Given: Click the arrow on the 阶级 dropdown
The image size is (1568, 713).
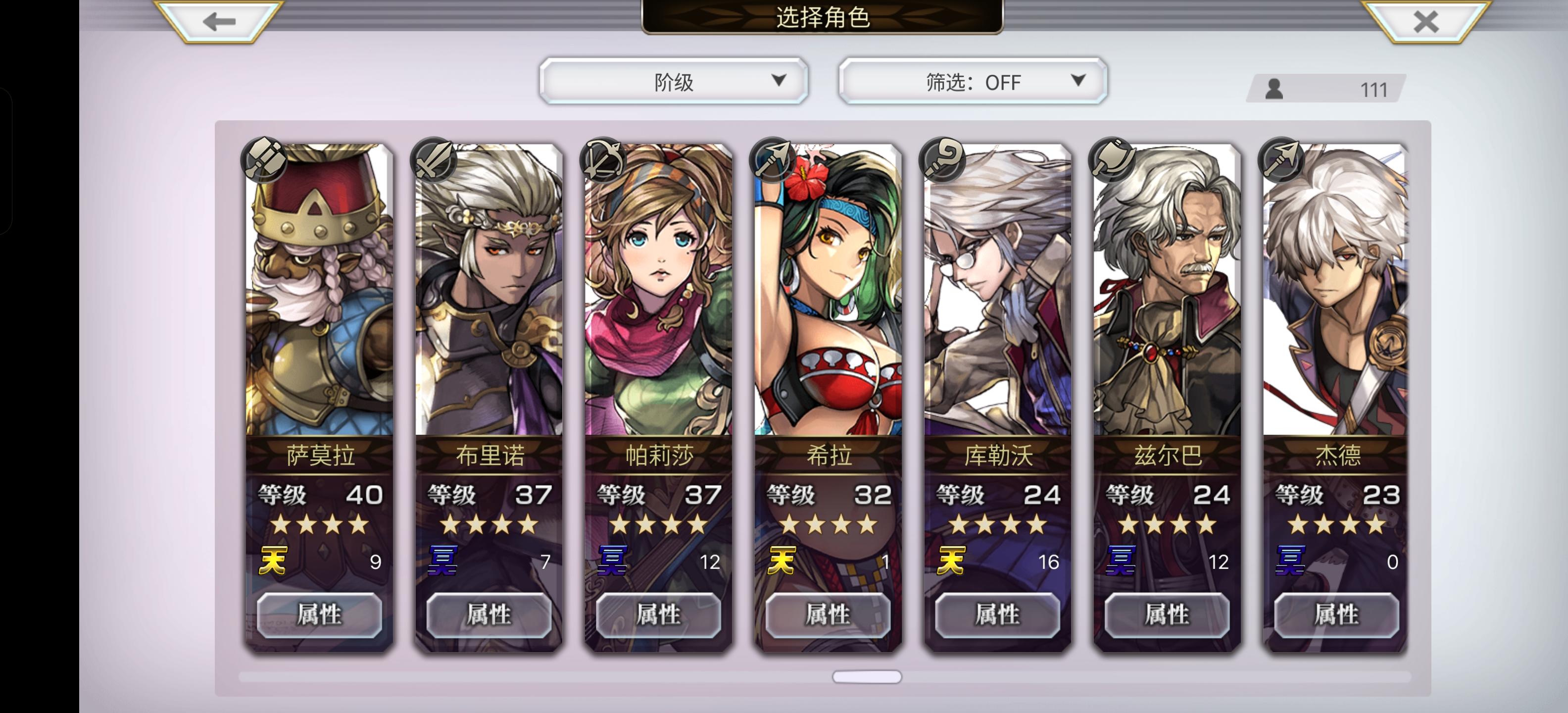Looking at the screenshot, I should (x=779, y=80).
